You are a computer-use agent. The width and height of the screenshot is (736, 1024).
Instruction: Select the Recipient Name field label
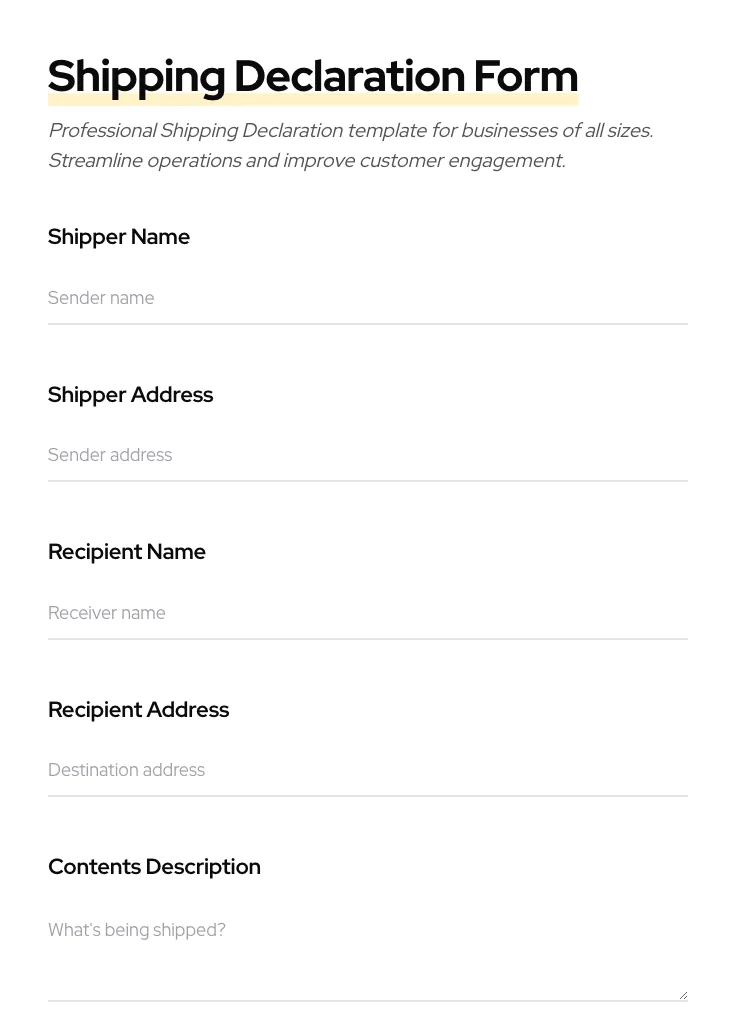tap(127, 552)
